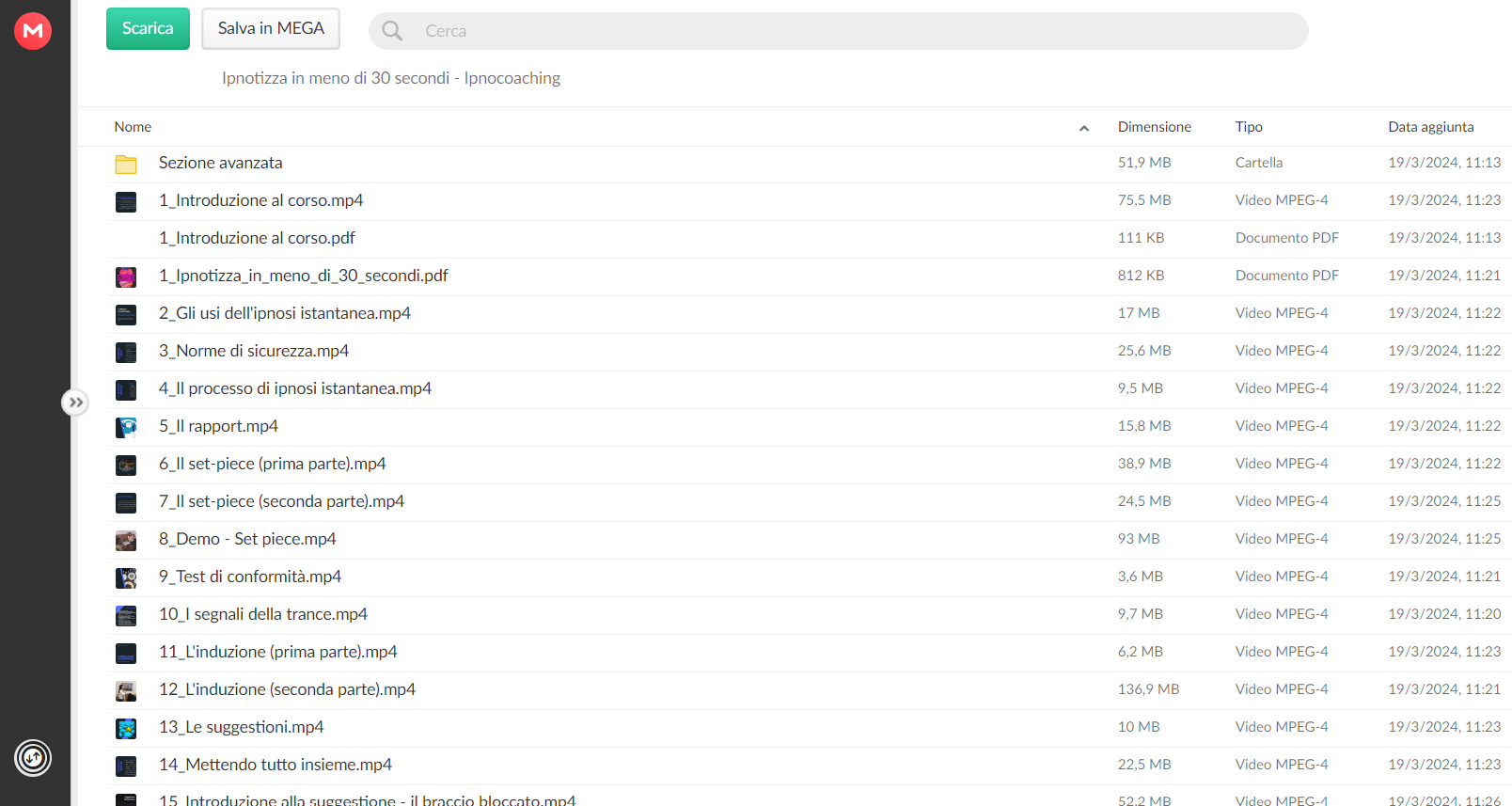
Task: Click thumbnail icon of 4_Il processo di ipnosi istantanea.mp4
Action: pos(126,389)
